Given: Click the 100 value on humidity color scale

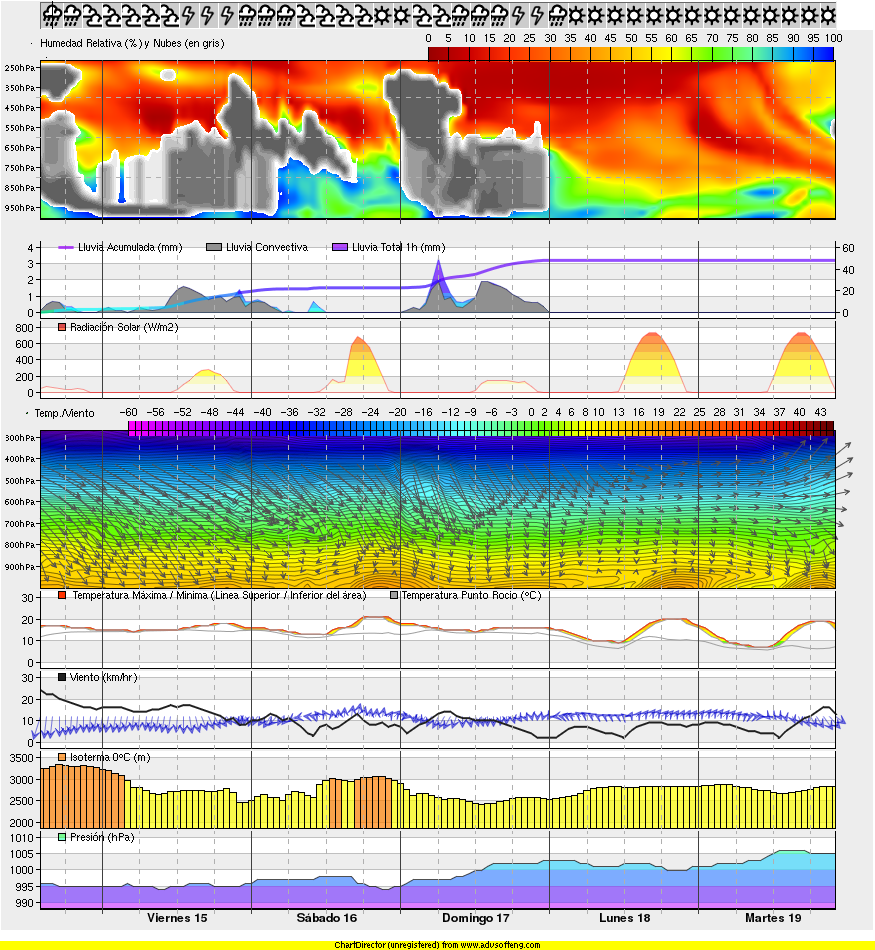Looking at the screenshot, I should tap(833, 38).
